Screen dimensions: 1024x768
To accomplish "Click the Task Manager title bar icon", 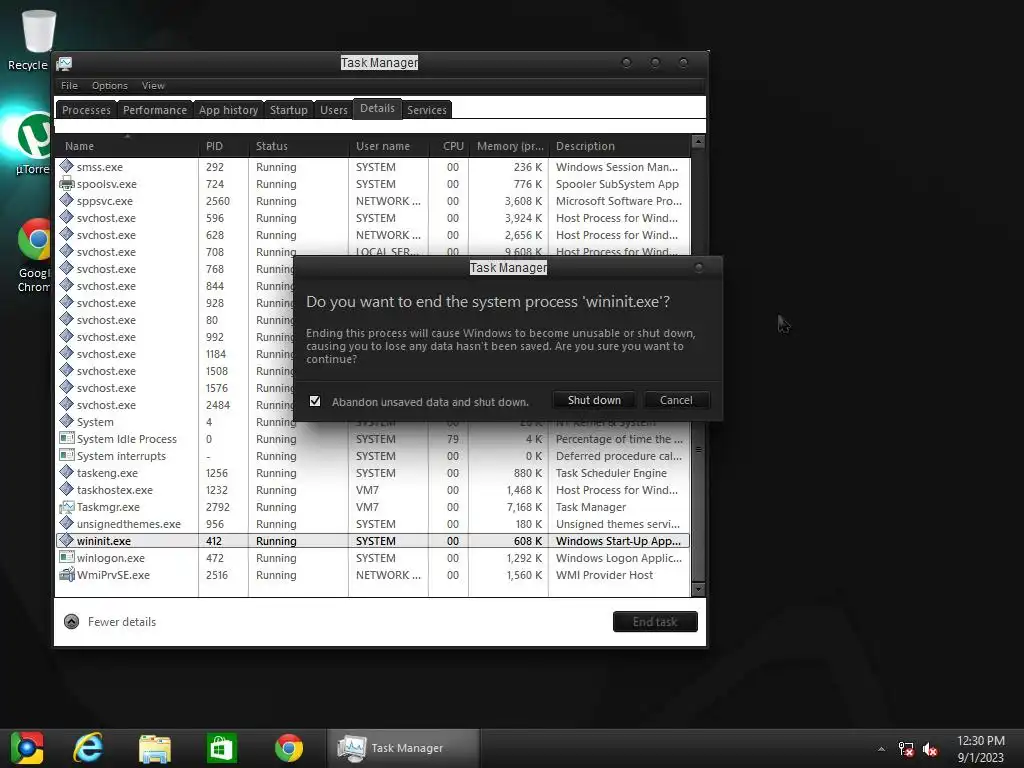I will [64, 63].
